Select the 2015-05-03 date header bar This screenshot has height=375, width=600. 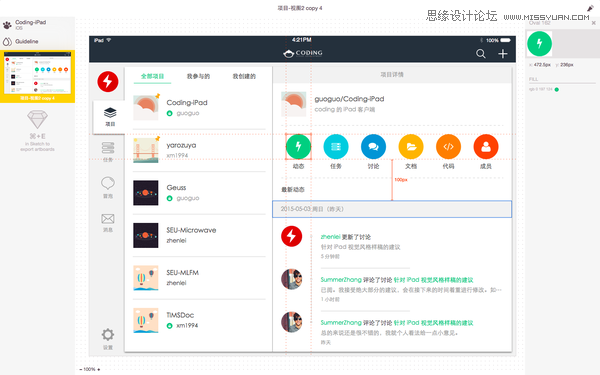[392, 209]
